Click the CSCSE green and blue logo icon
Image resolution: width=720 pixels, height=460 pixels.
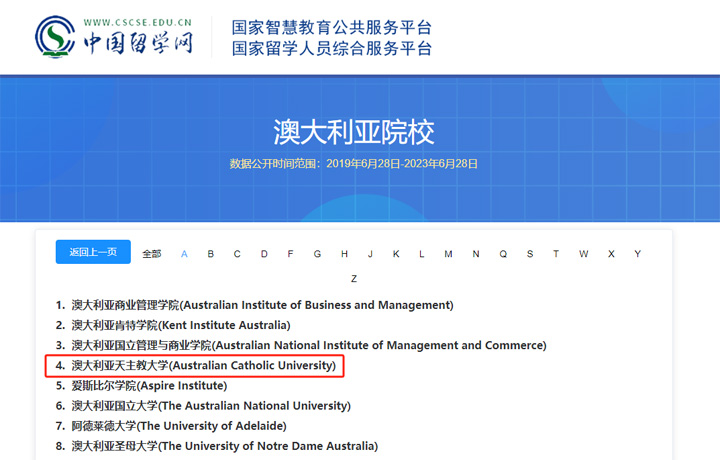[x=55, y=37]
